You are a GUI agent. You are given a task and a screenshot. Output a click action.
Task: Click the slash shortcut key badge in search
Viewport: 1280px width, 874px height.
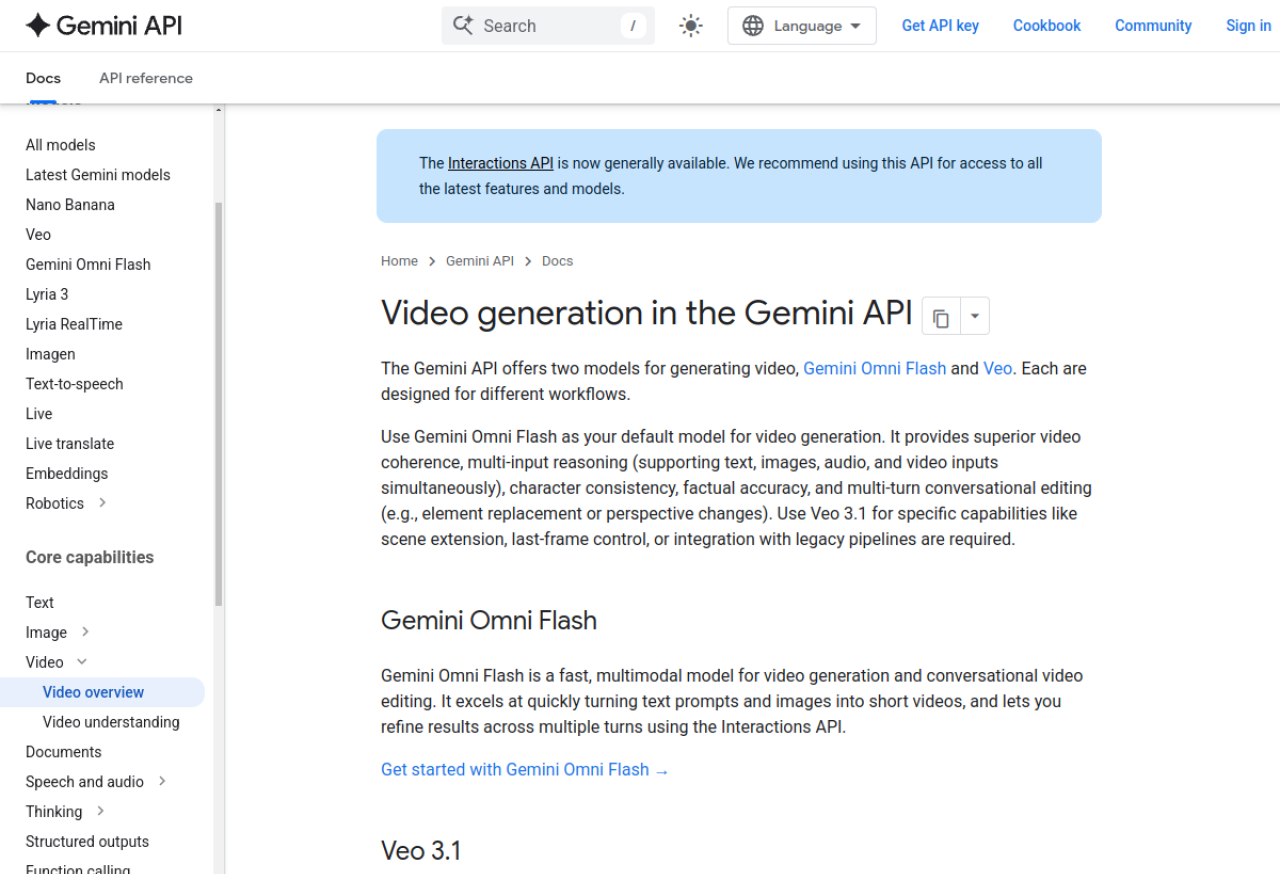pyautogui.click(x=633, y=26)
